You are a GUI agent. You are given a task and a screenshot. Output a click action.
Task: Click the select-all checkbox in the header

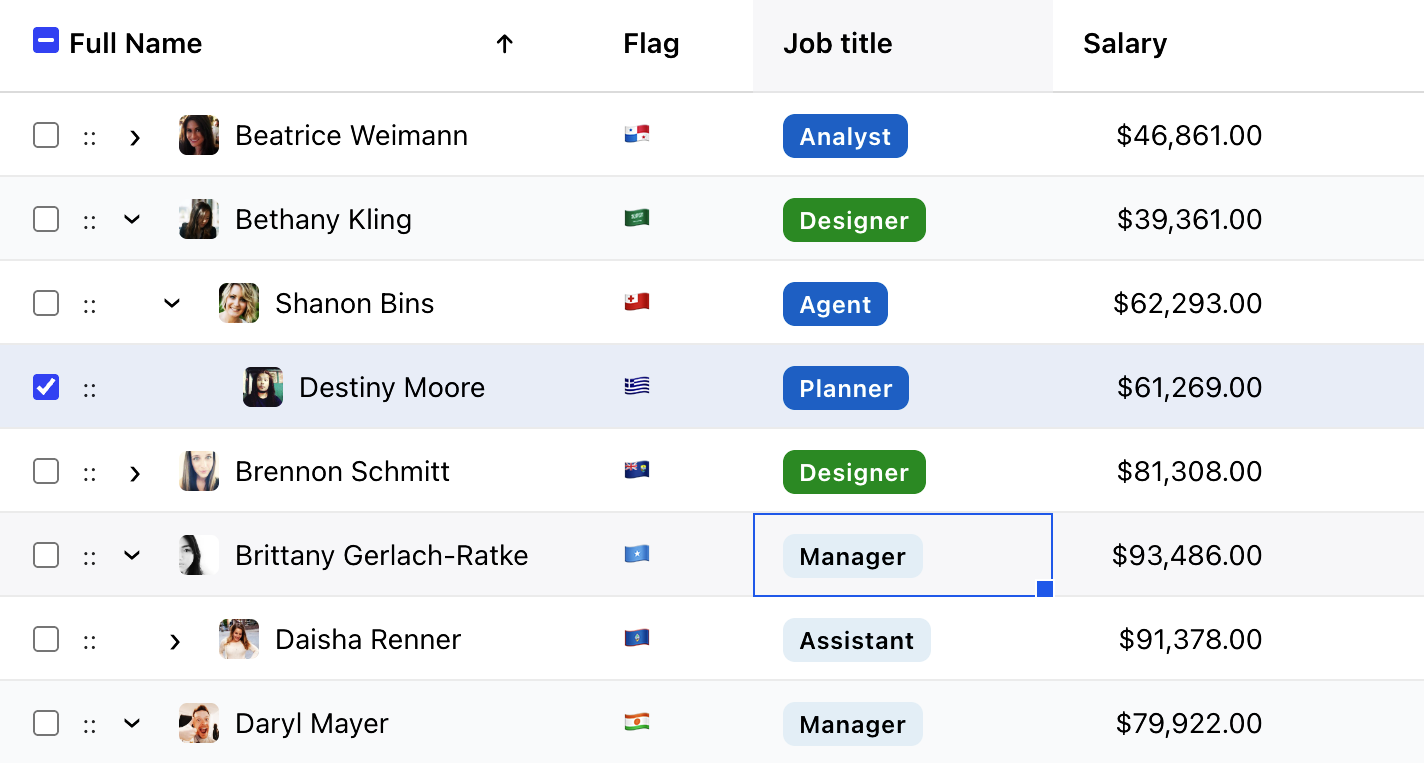pos(46,40)
